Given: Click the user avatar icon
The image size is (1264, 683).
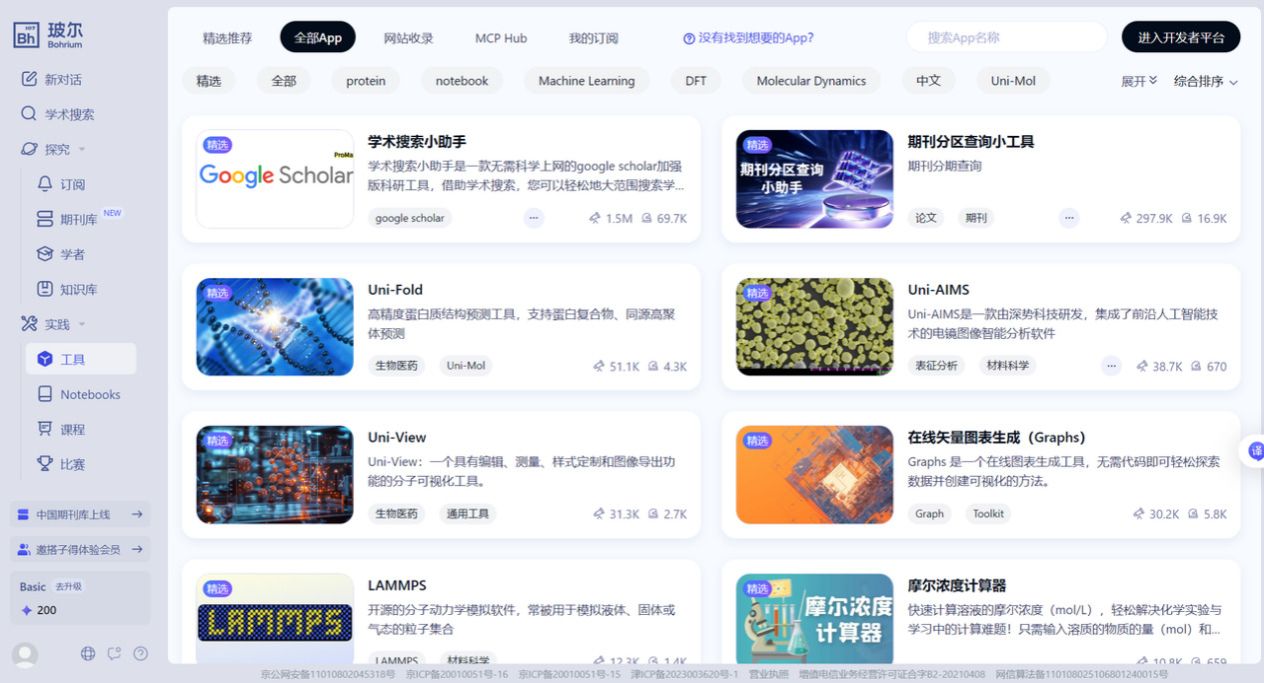Looking at the screenshot, I should point(25,655).
